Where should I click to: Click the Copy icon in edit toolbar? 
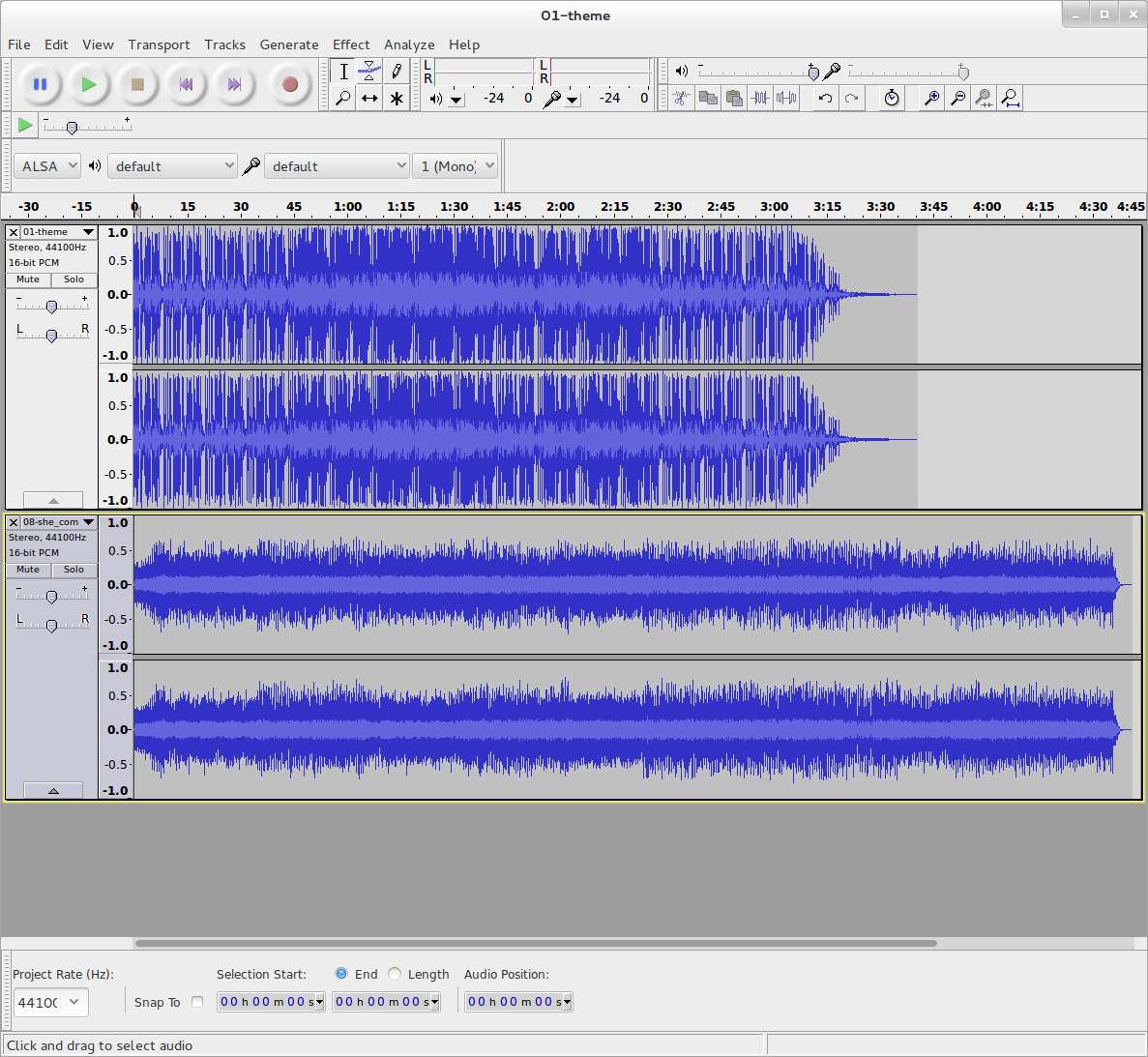coord(708,98)
